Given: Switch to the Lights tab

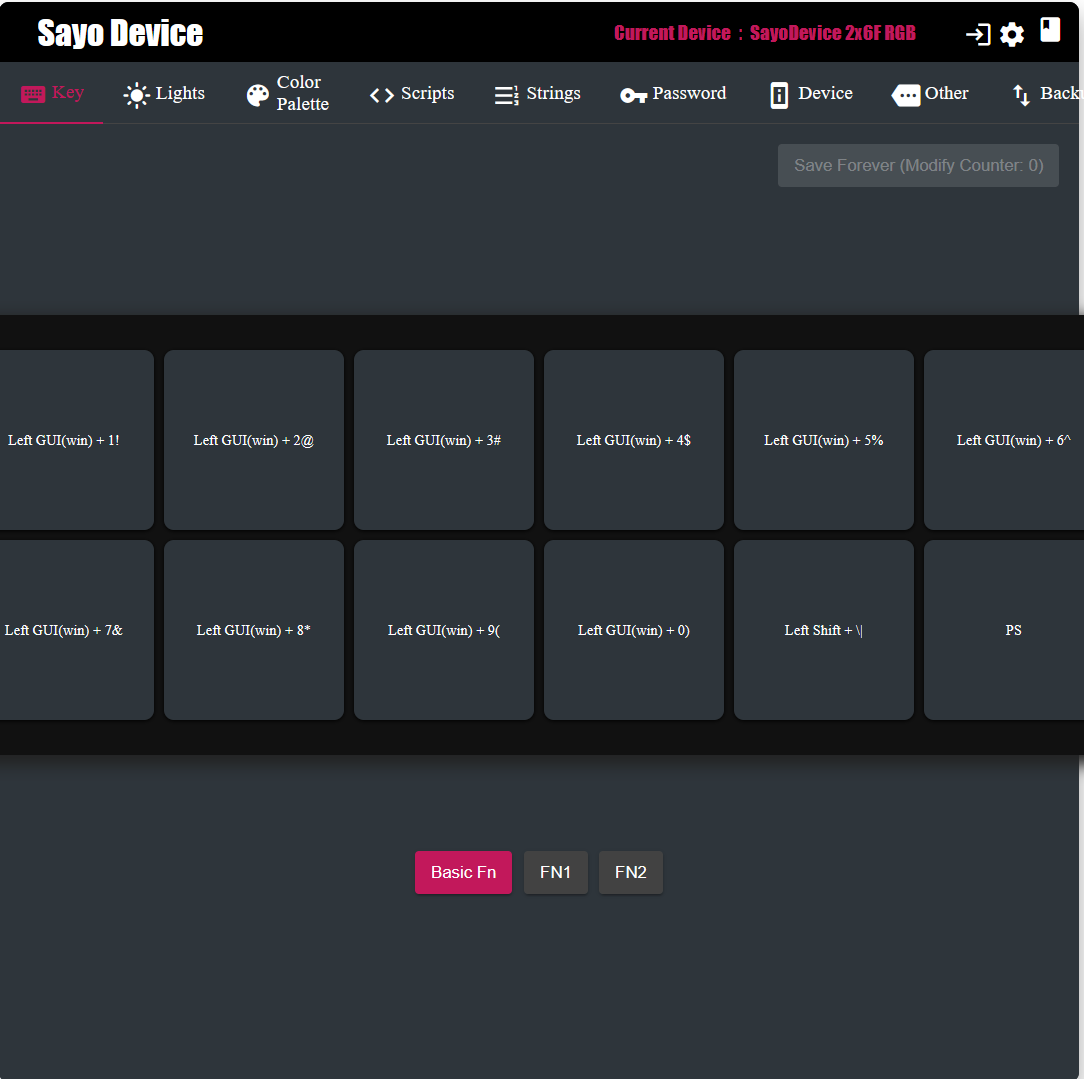Looking at the screenshot, I should 165,94.
